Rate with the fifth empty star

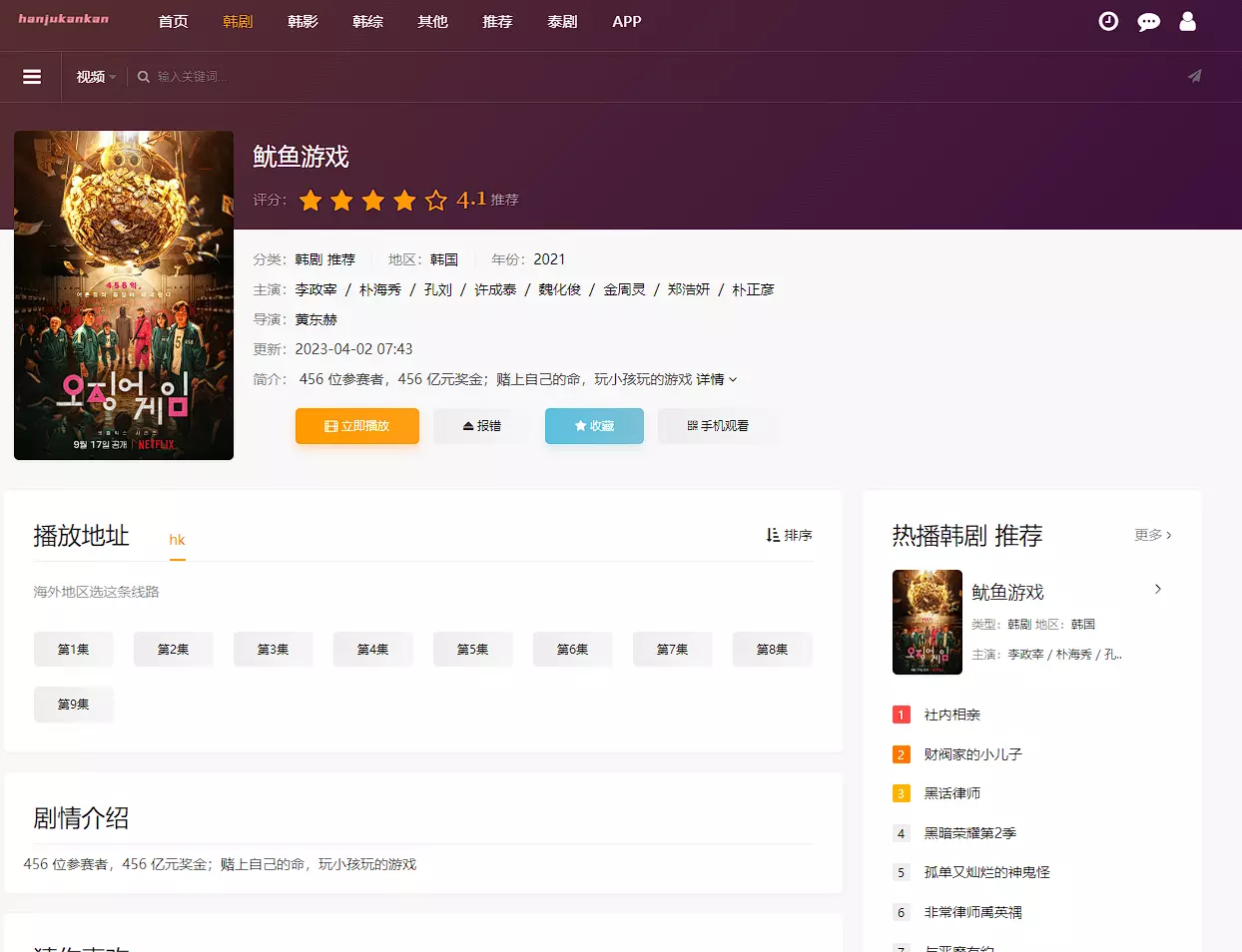435,201
